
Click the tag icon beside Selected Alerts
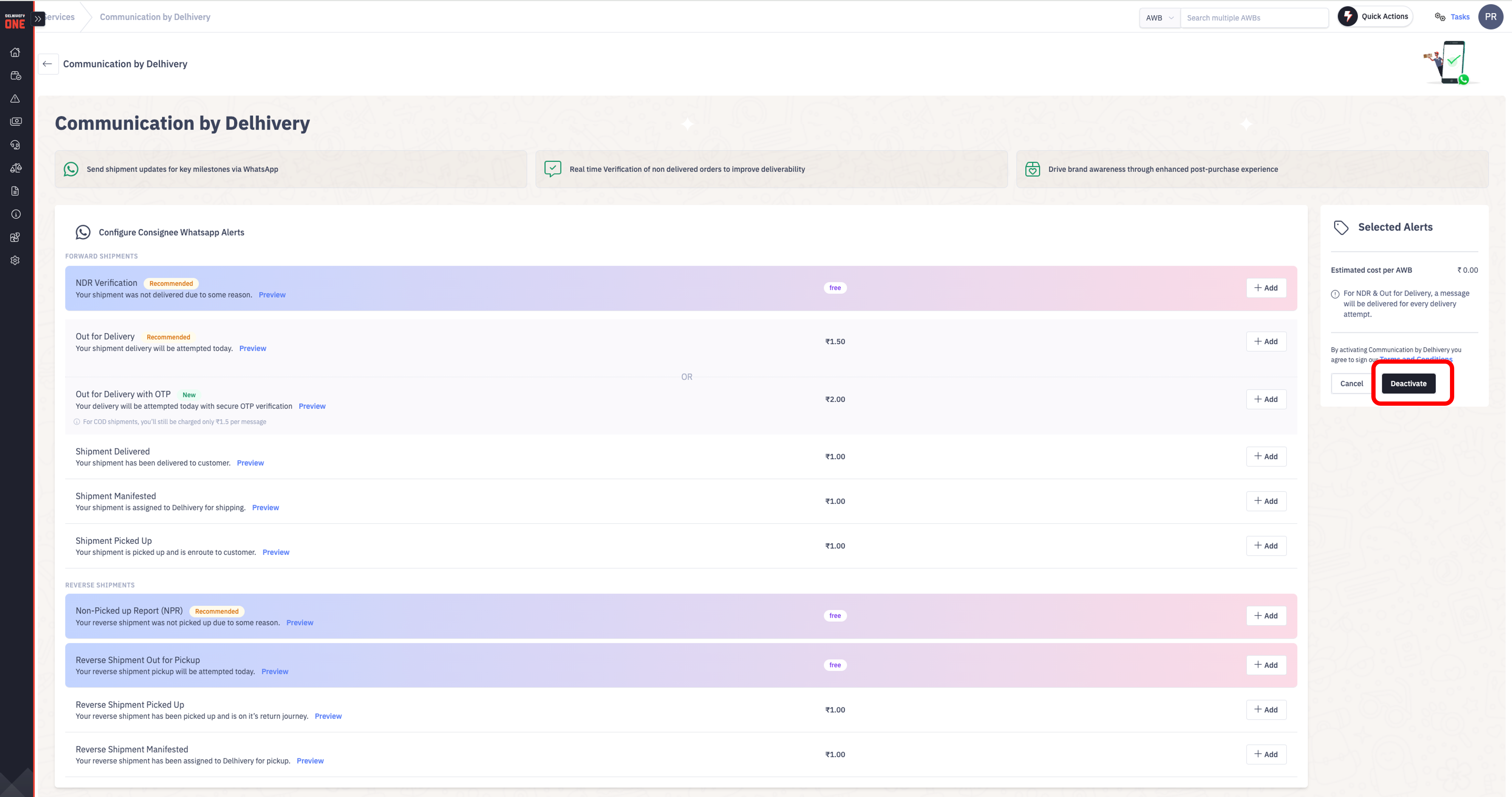point(1341,228)
